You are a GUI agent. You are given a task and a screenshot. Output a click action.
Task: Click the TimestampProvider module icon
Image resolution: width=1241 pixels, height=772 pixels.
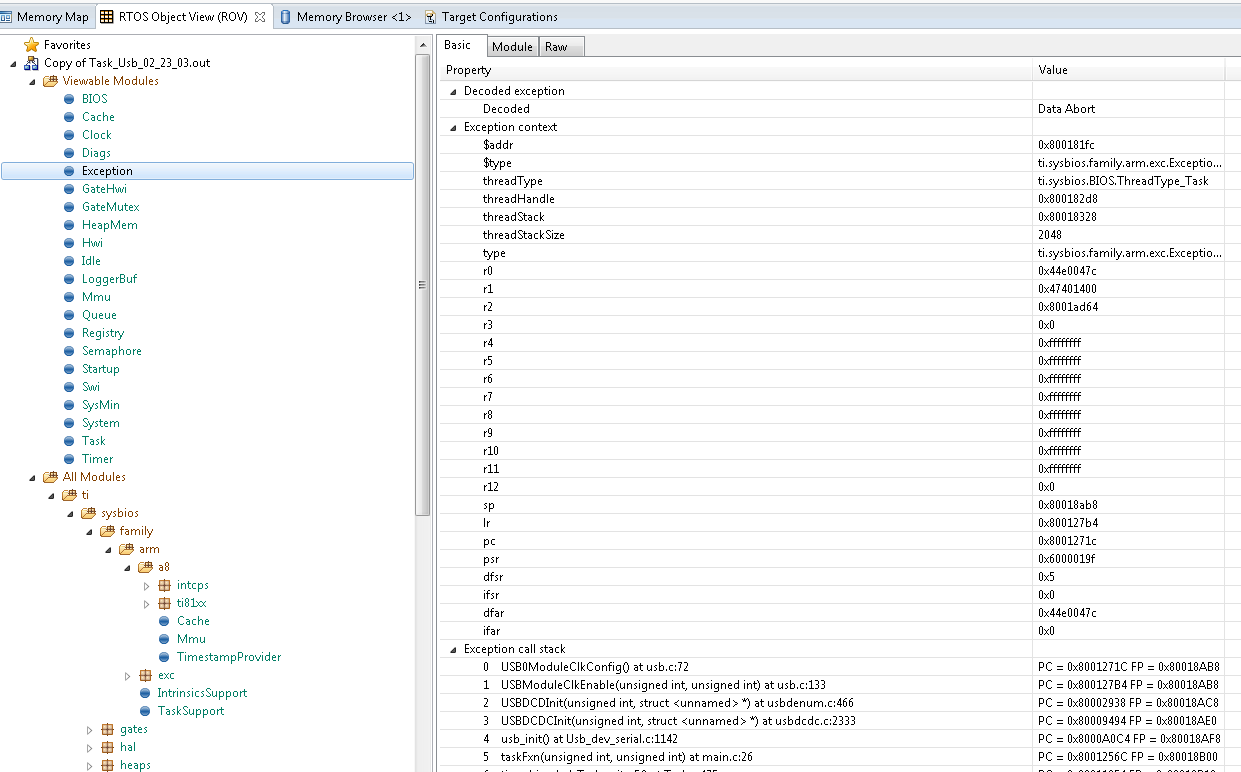pyautogui.click(x=164, y=657)
